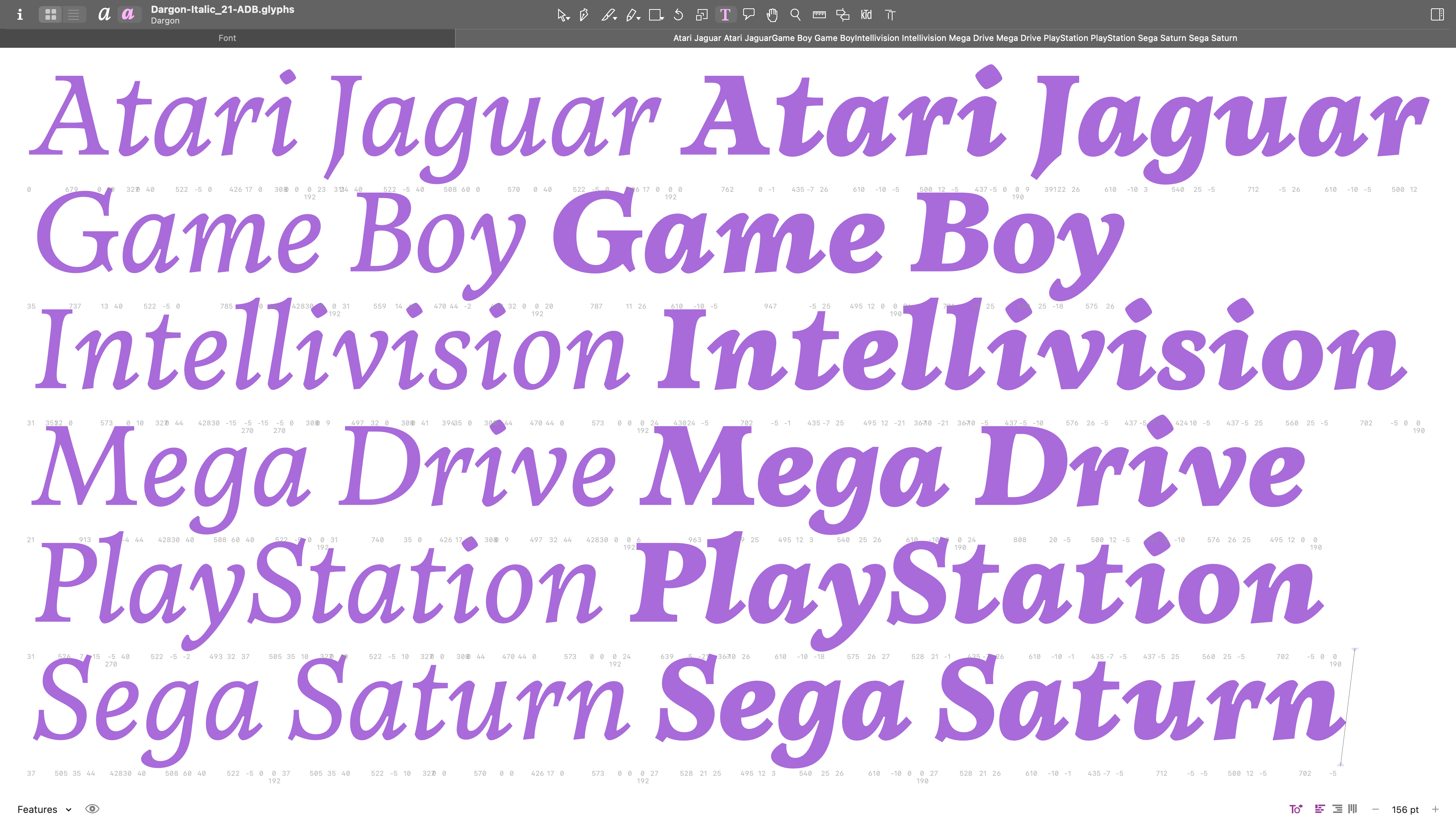This screenshot has height=819, width=1456.
Task: Decrease text size with minus button
Action: (1375, 809)
